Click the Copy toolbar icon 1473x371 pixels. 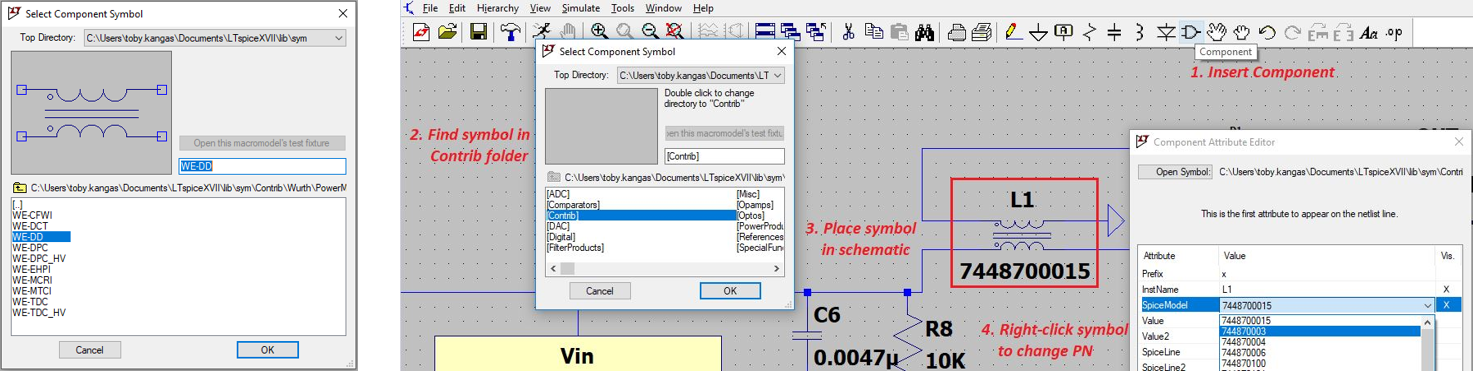[x=874, y=32]
